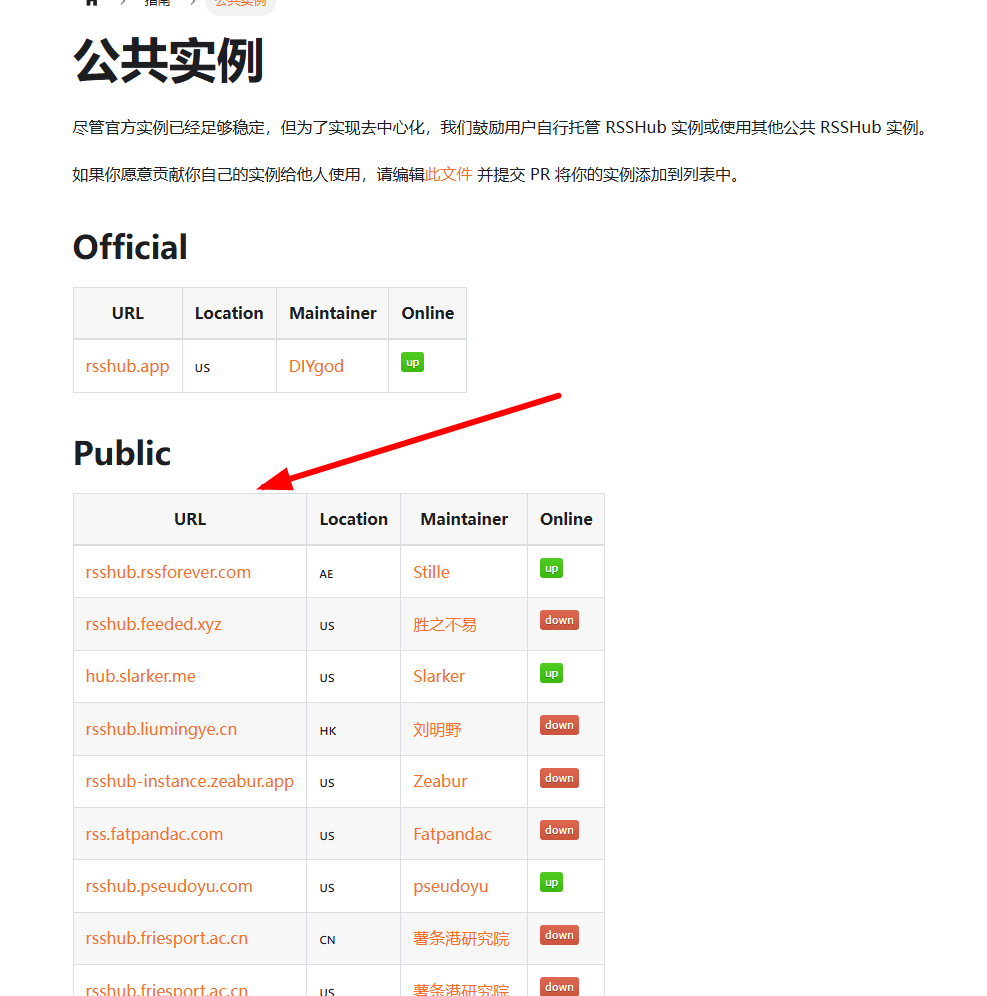Click the down badge in the rsshub.liumingye.cn row
This screenshot has width=987, height=996.
pos(560,725)
